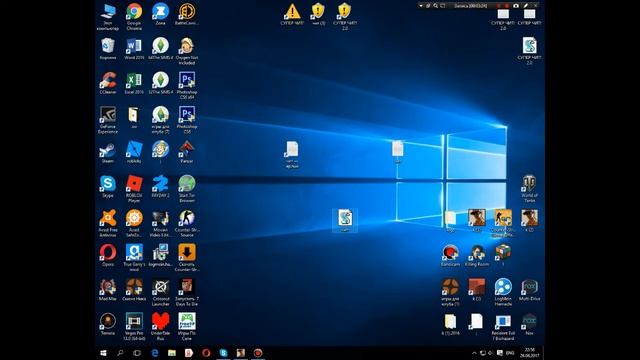The image size is (640, 360).
Task: Launch the Terraria shortcut
Action: coord(108,324)
